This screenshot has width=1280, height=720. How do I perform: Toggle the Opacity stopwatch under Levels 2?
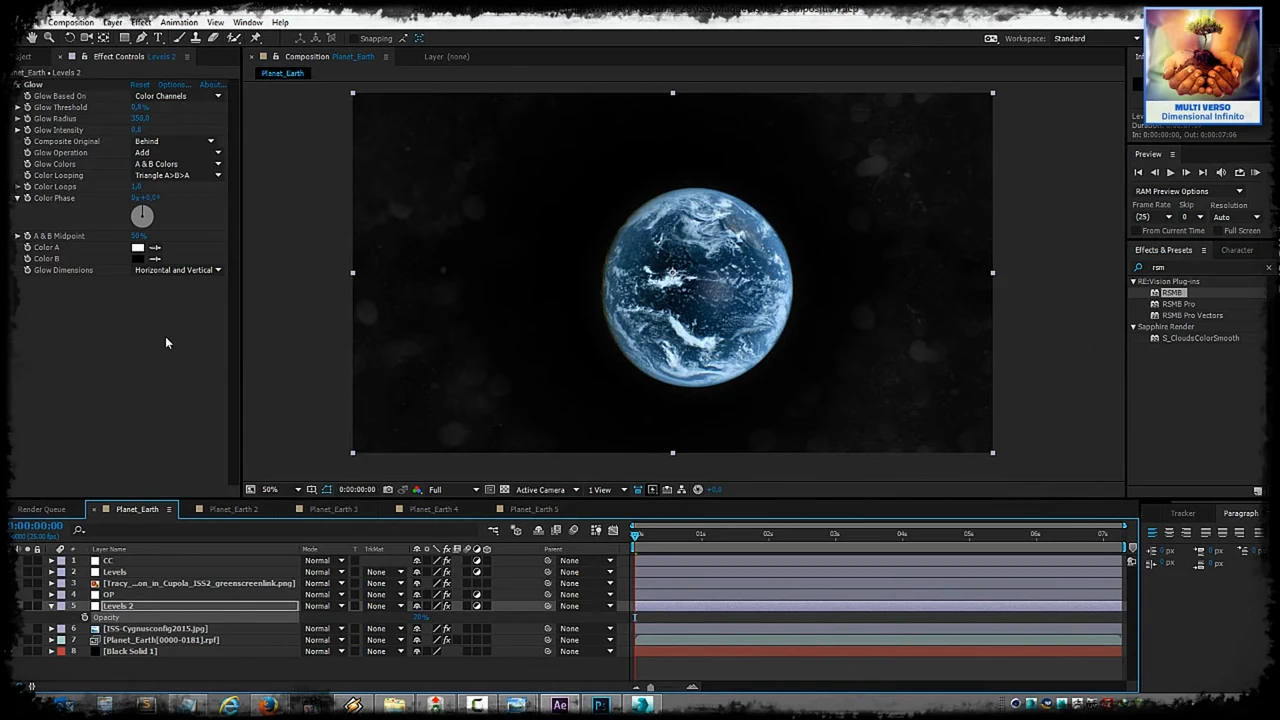84,617
